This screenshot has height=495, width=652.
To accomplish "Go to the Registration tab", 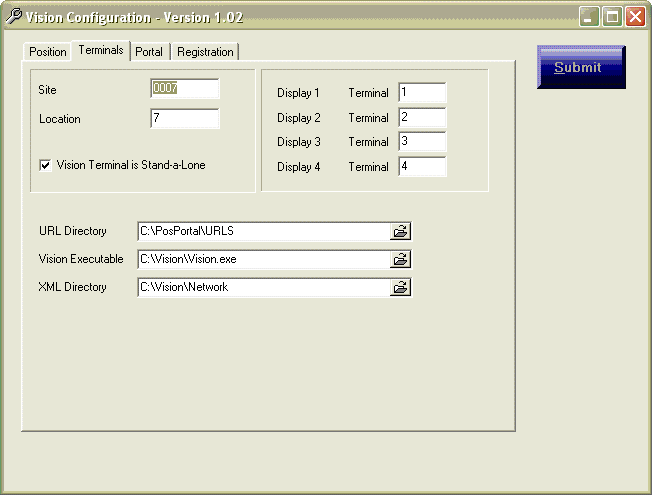I will 205,52.
